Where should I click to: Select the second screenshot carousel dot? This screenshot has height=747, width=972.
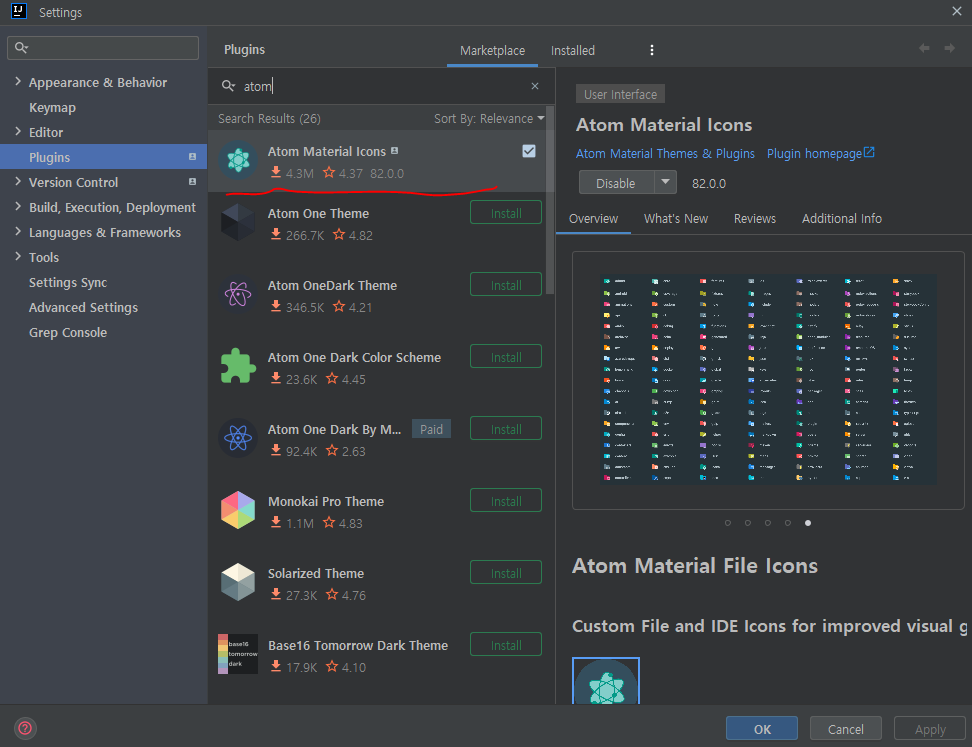[x=748, y=523]
